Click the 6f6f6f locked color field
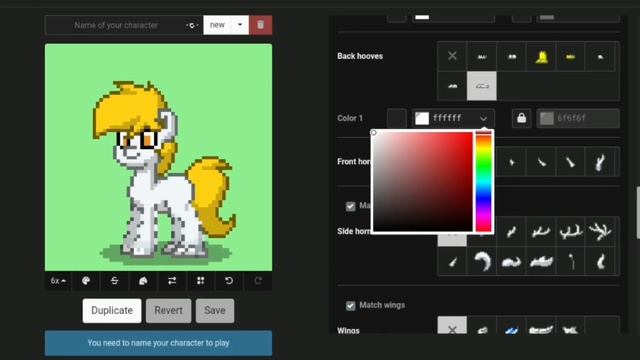This screenshot has height=360, width=640. pos(578,118)
